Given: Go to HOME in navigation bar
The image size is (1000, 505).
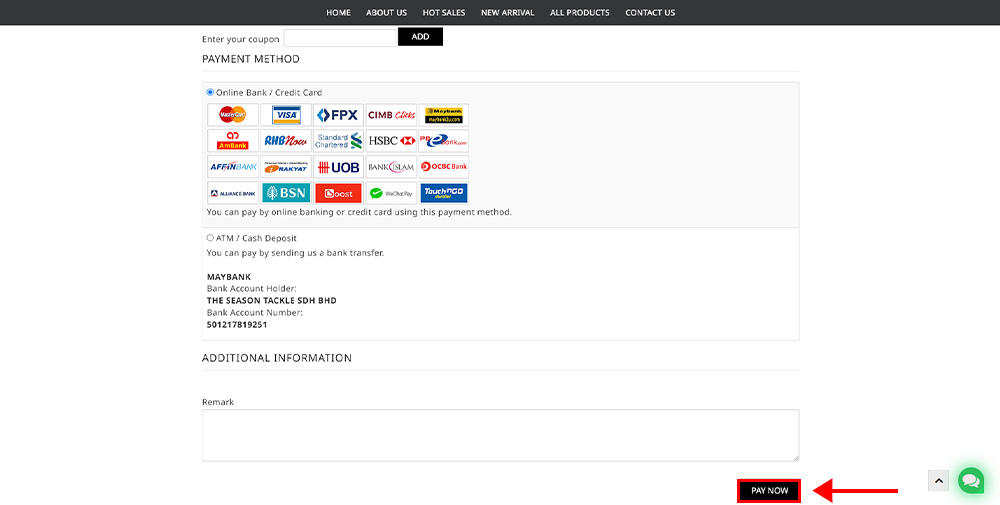Looking at the screenshot, I should 338,12.
